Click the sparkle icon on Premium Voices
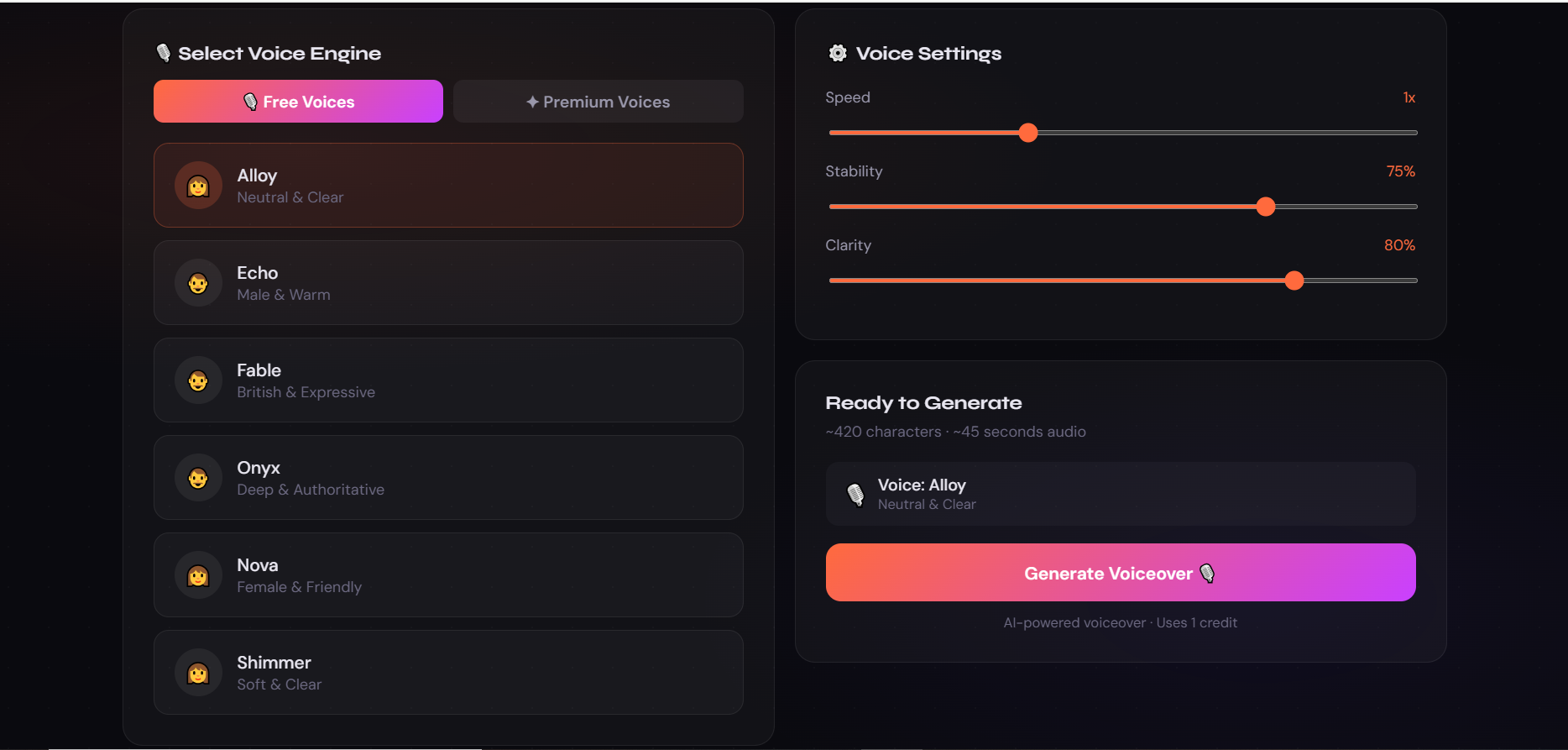 (531, 101)
